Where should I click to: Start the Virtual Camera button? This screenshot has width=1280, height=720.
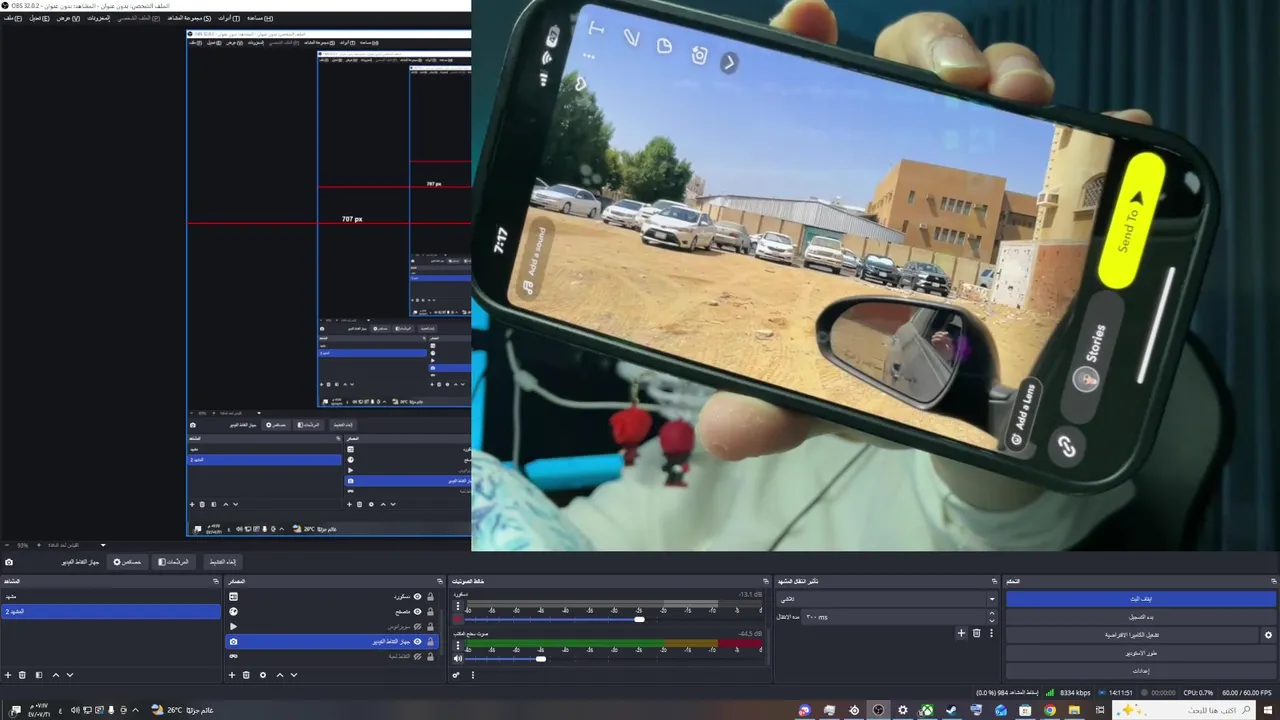1132,635
